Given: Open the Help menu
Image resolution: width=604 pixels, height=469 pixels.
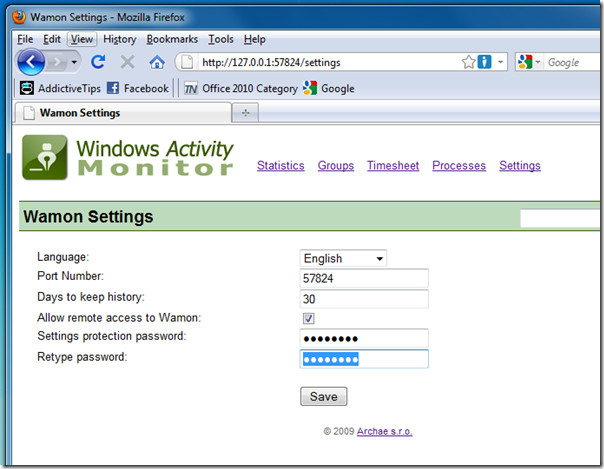Looking at the screenshot, I should tap(254, 39).
